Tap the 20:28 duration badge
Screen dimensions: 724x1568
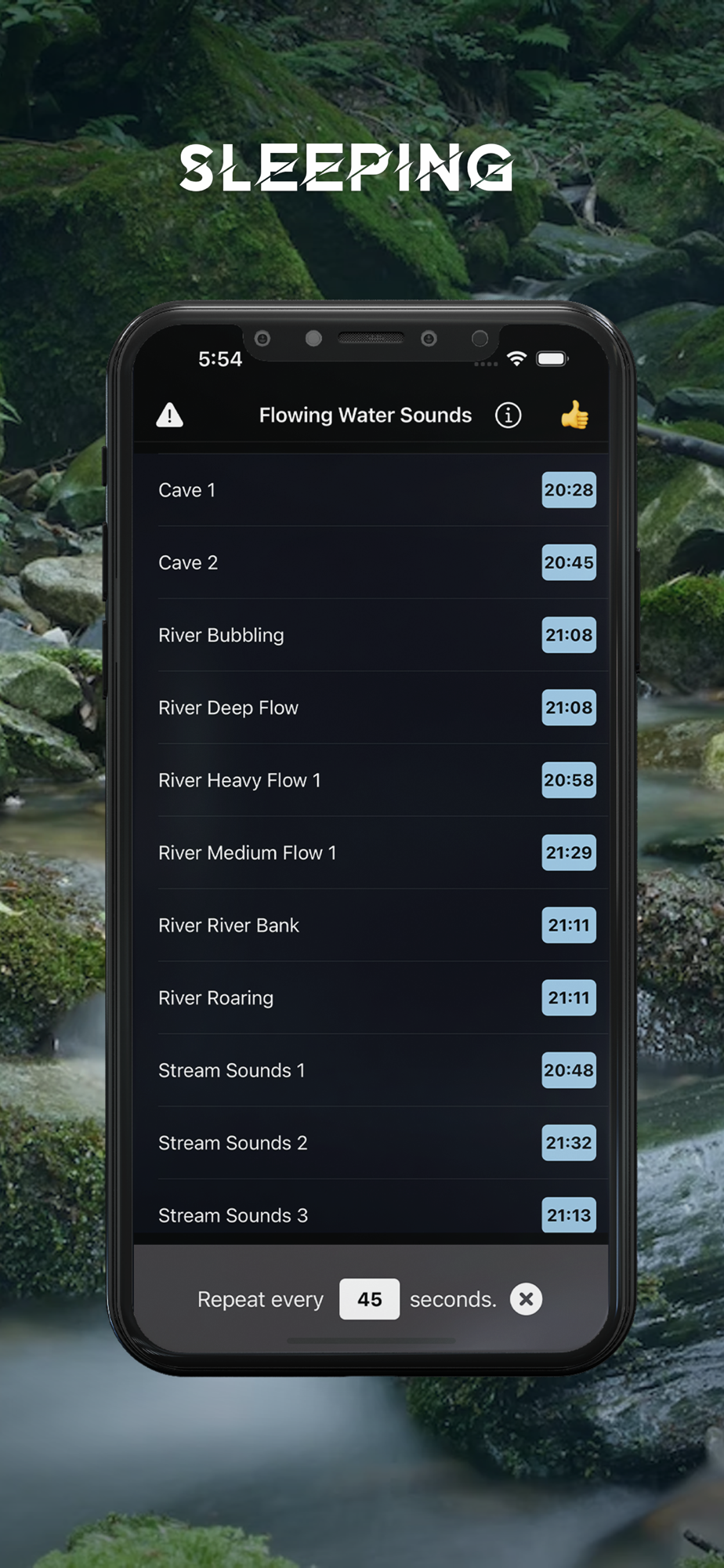[569, 490]
